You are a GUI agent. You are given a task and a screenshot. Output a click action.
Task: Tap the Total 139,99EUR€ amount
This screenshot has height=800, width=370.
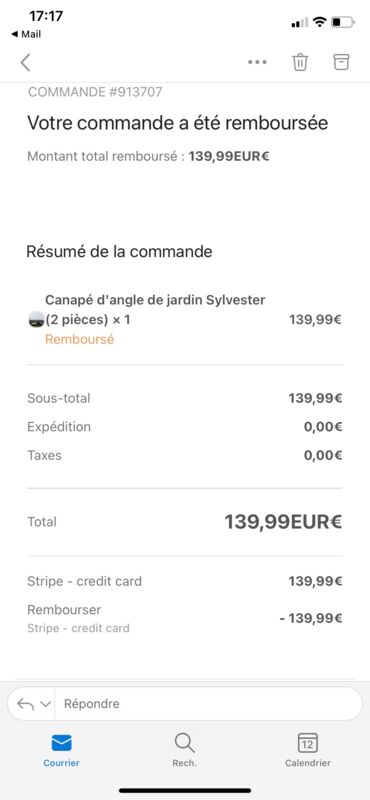[x=283, y=521]
